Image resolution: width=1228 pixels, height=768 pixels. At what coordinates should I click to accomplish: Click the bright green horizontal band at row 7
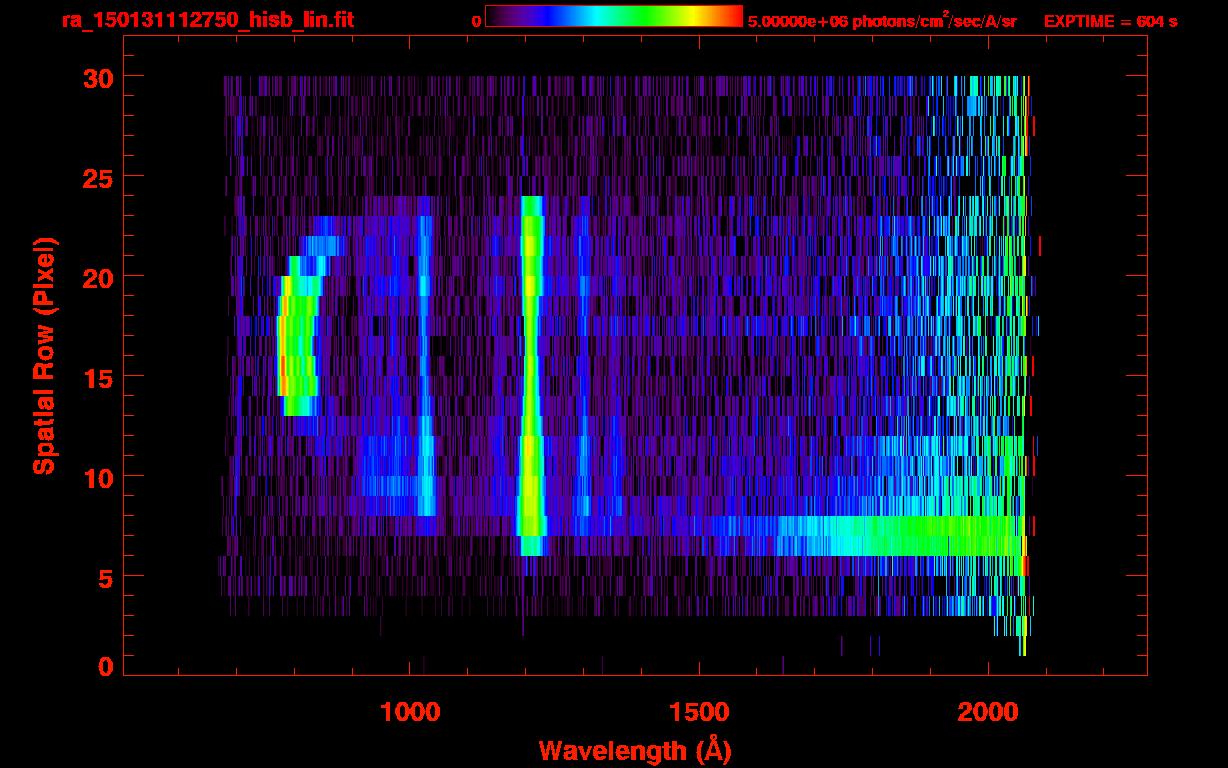click(x=900, y=535)
